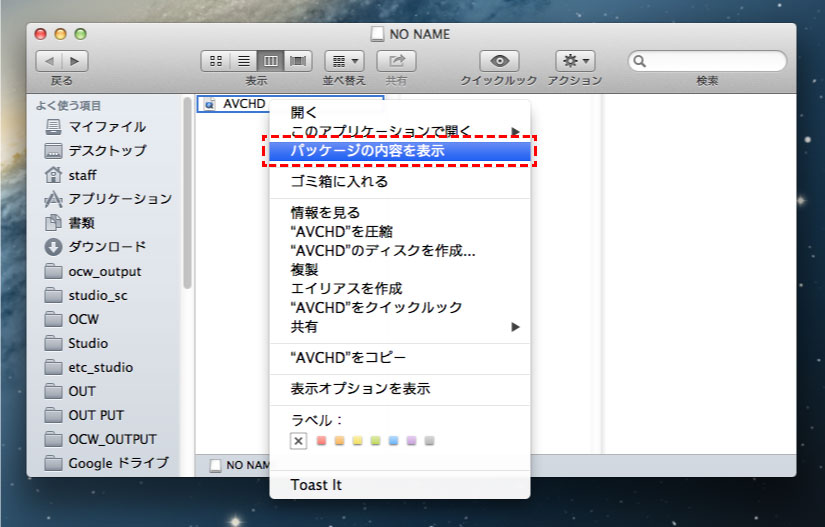Viewport: 825px width, 527px height.
Task: Open the アクション gear dropdown
Action: coord(575,61)
